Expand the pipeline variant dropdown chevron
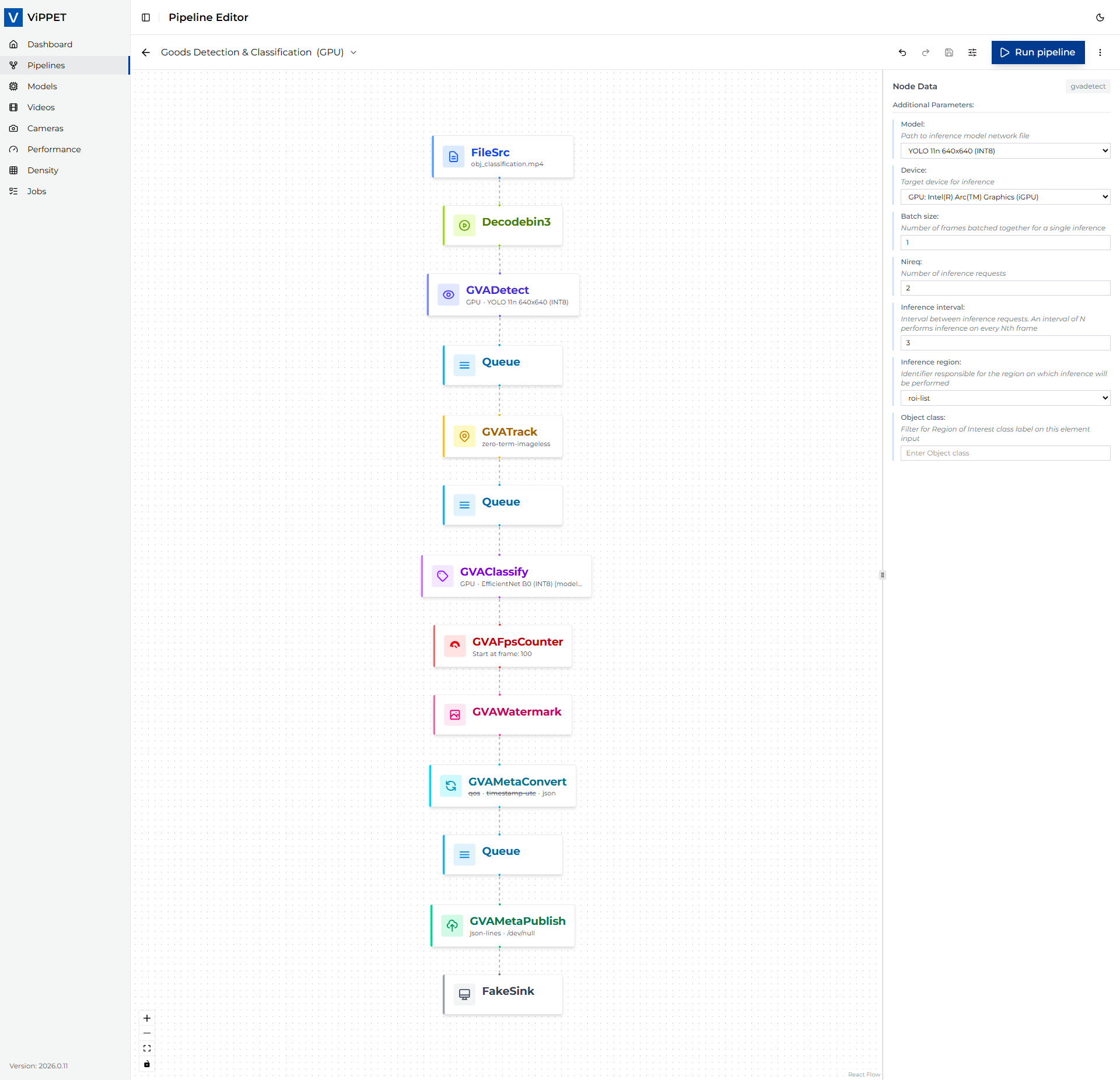Image resolution: width=1120 pixels, height=1080 pixels. (353, 52)
